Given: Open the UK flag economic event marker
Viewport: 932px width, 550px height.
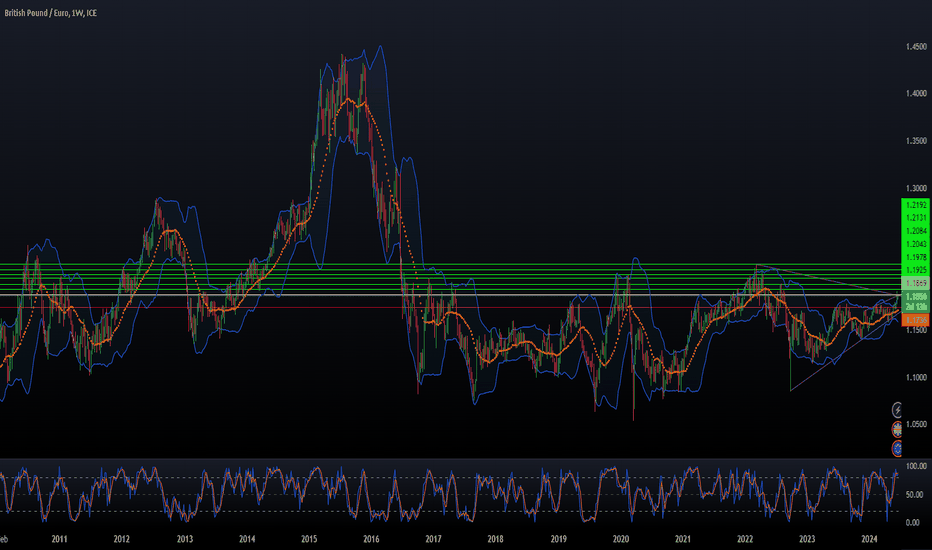Looking at the screenshot, I should point(897,429).
